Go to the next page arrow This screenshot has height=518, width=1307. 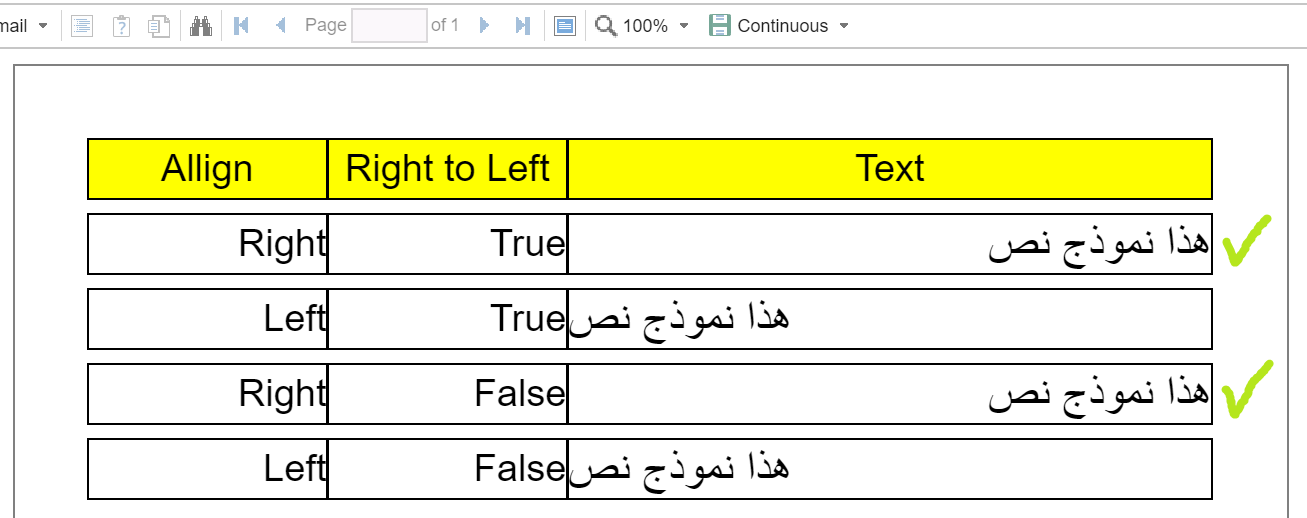click(x=485, y=26)
